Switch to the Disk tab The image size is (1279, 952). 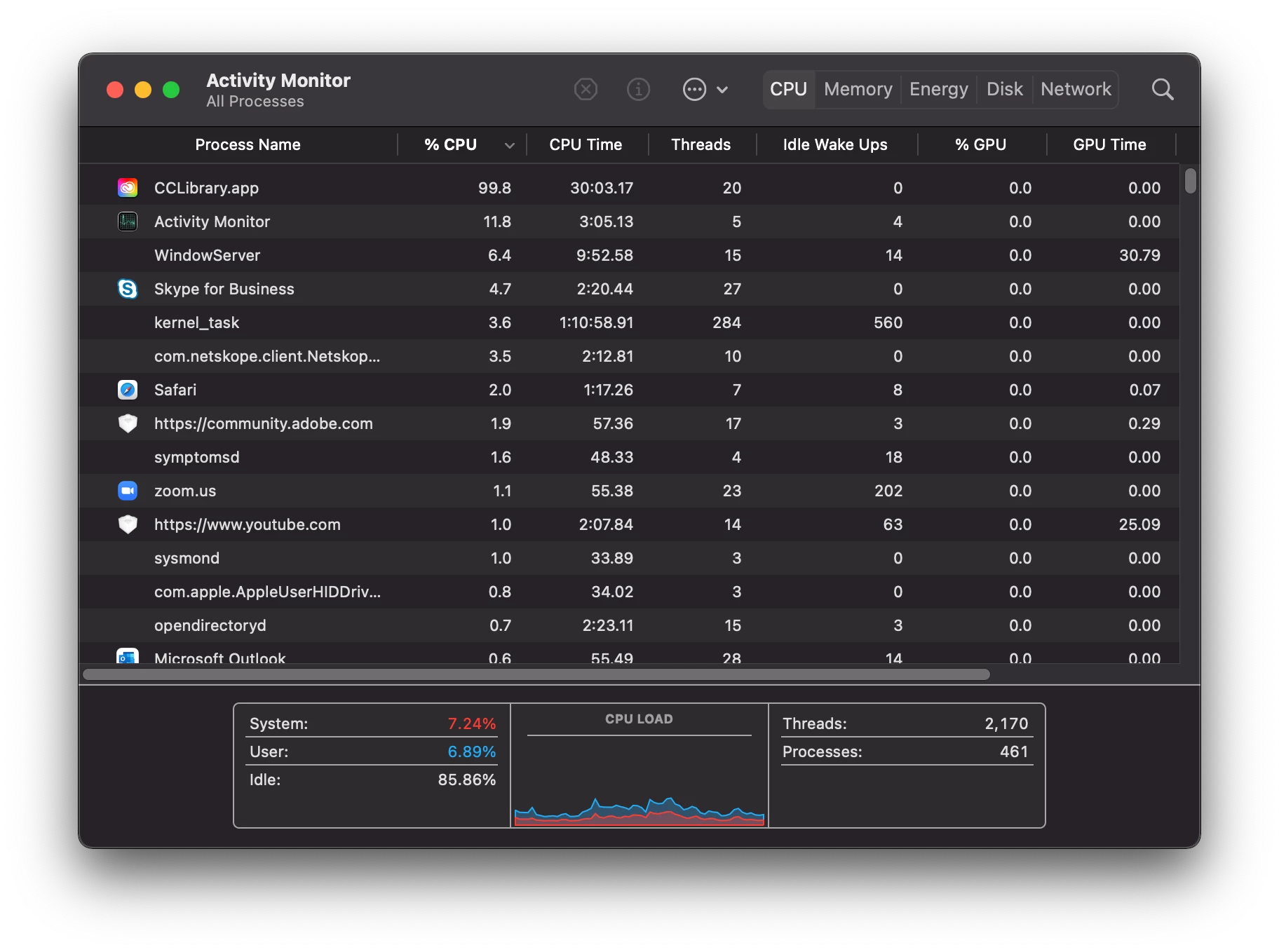[x=1004, y=89]
